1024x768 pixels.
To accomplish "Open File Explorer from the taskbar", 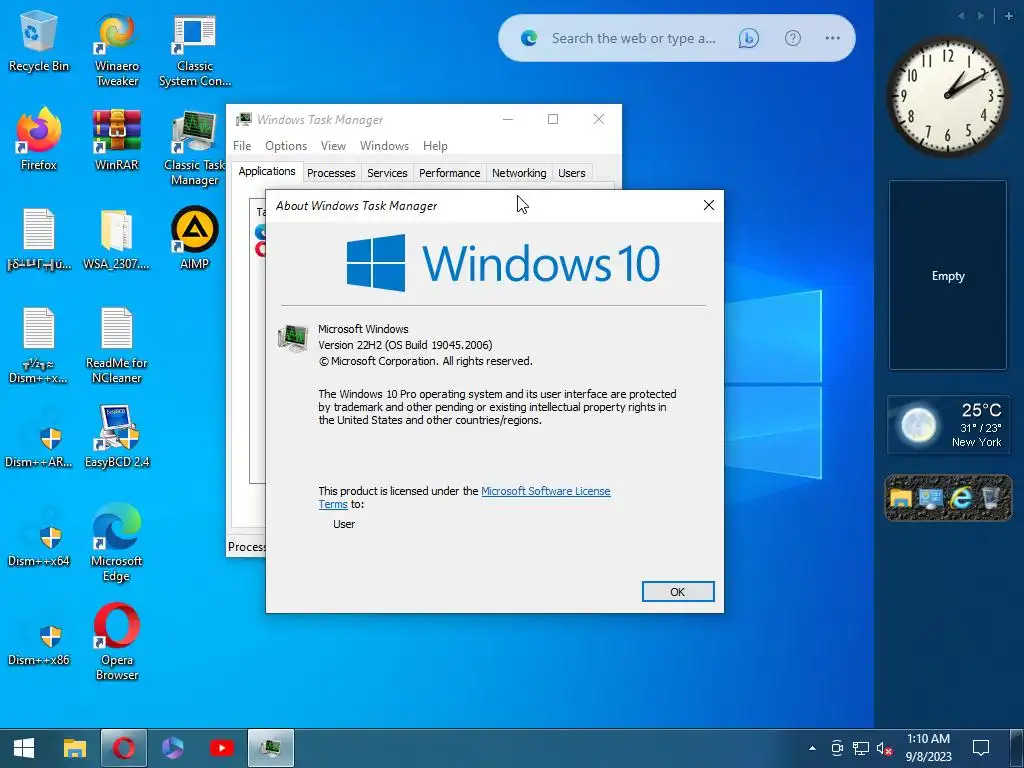I will pos(74,748).
